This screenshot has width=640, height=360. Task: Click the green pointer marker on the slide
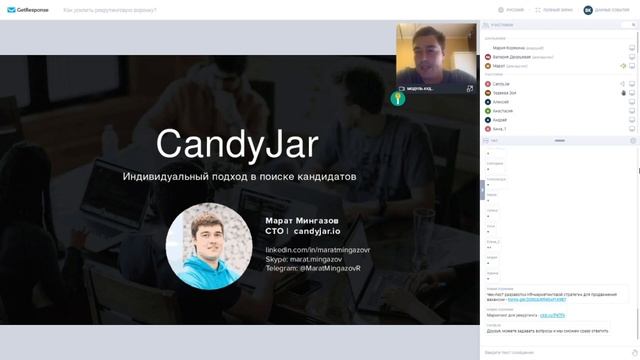(x=398, y=98)
